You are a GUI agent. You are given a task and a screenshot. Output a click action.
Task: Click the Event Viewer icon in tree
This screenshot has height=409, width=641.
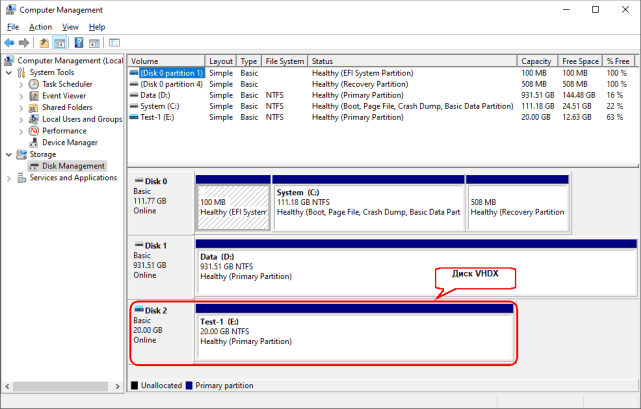(x=34, y=96)
